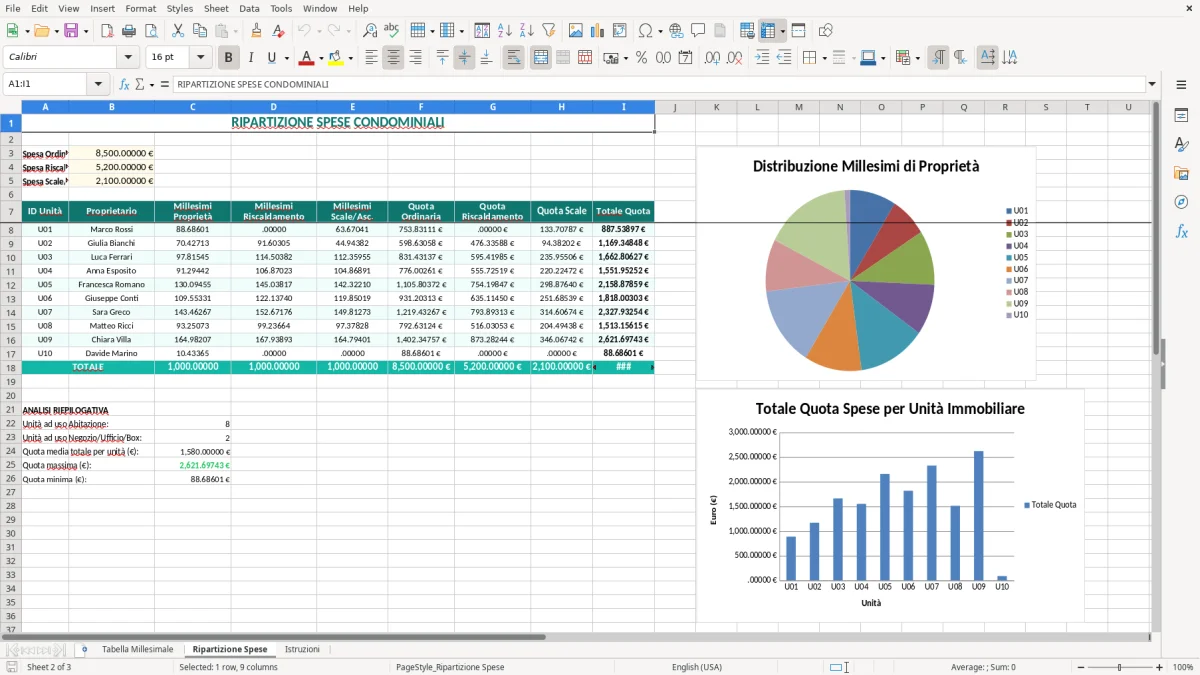The width and height of the screenshot is (1200, 675).
Task: Click Clear Direct Formatting icon
Action: click(278, 31)
